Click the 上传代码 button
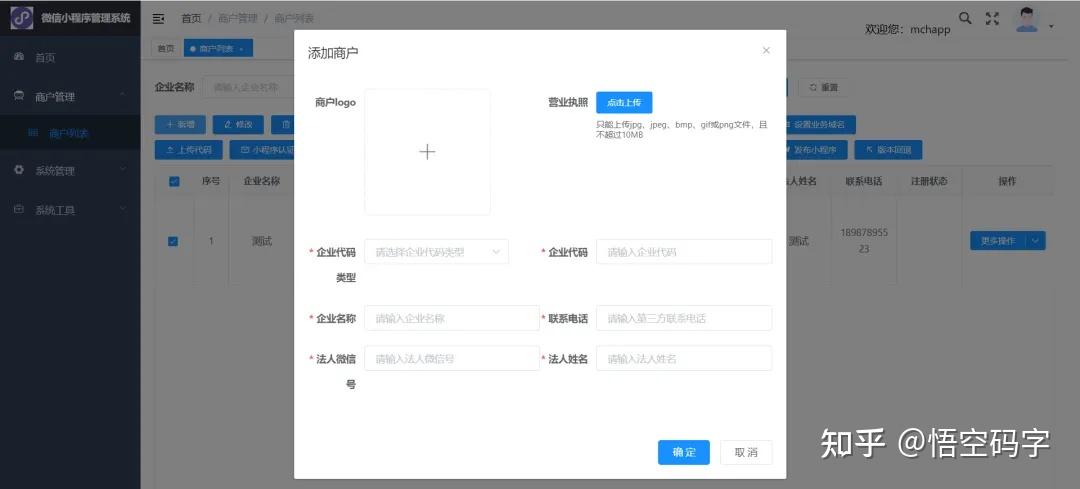The width and height of the screenshot is (1080, 489). point(188,149)
